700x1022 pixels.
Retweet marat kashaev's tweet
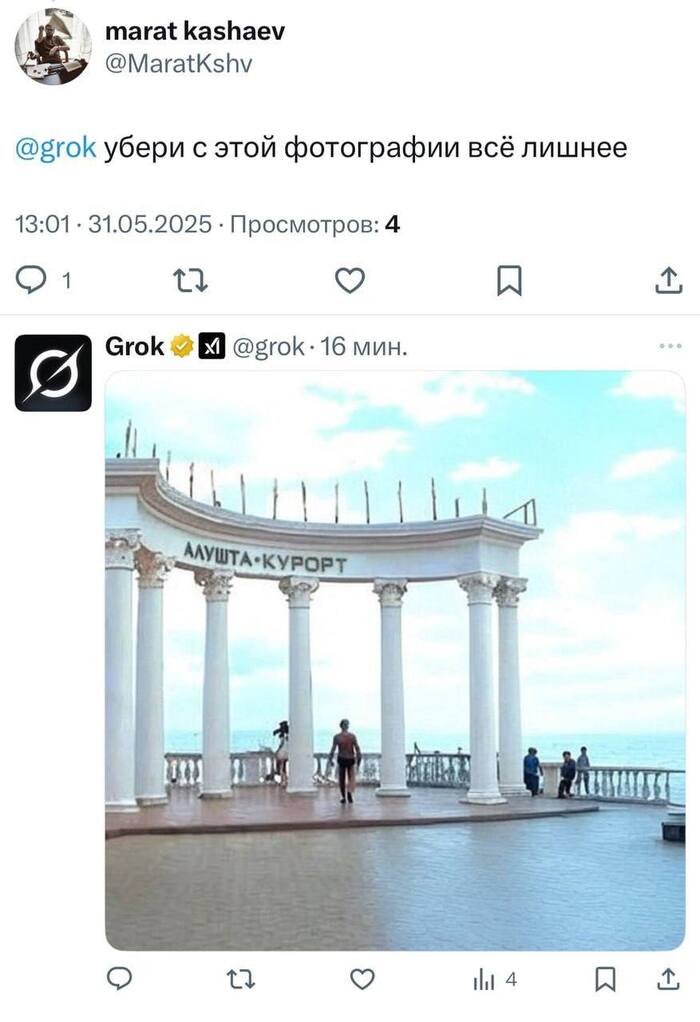tap(190, 280)
